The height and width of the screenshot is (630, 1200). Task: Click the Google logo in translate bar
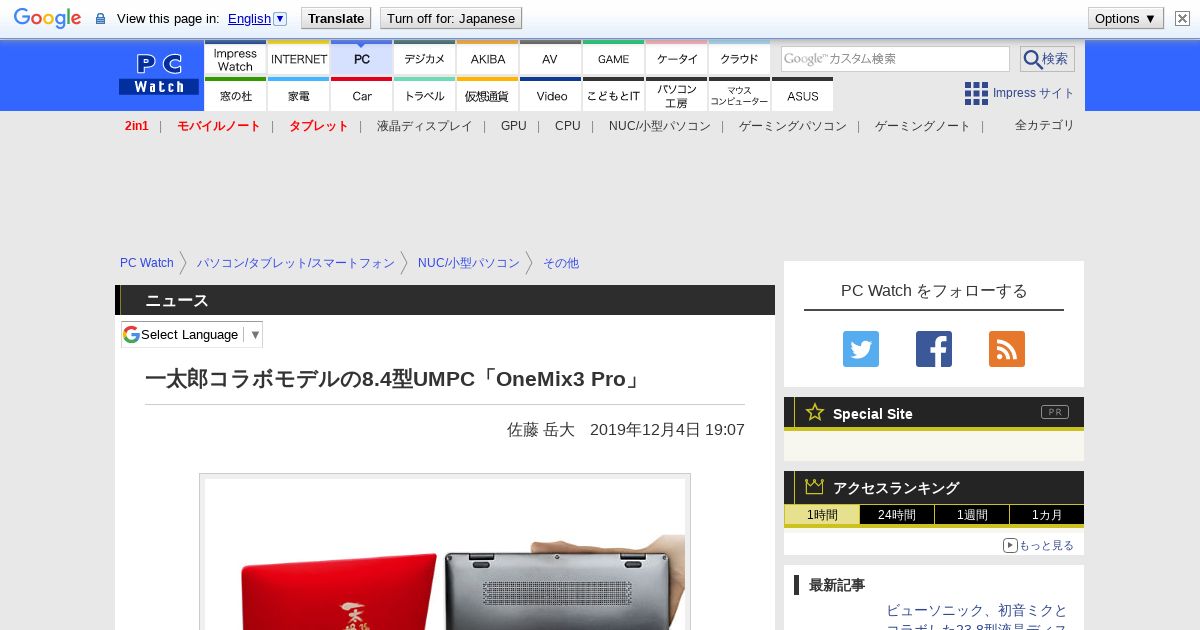47,18
